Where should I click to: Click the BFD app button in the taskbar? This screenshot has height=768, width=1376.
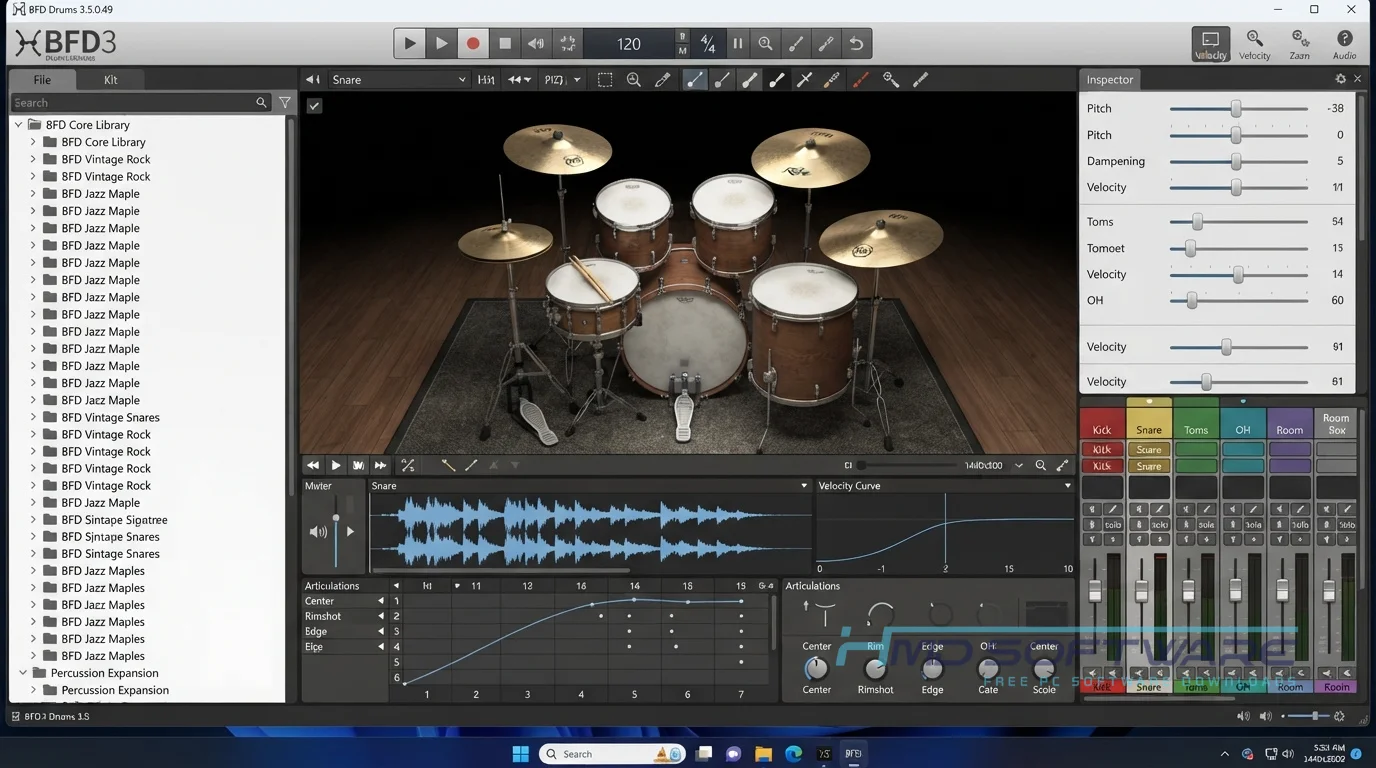(853, 753)
